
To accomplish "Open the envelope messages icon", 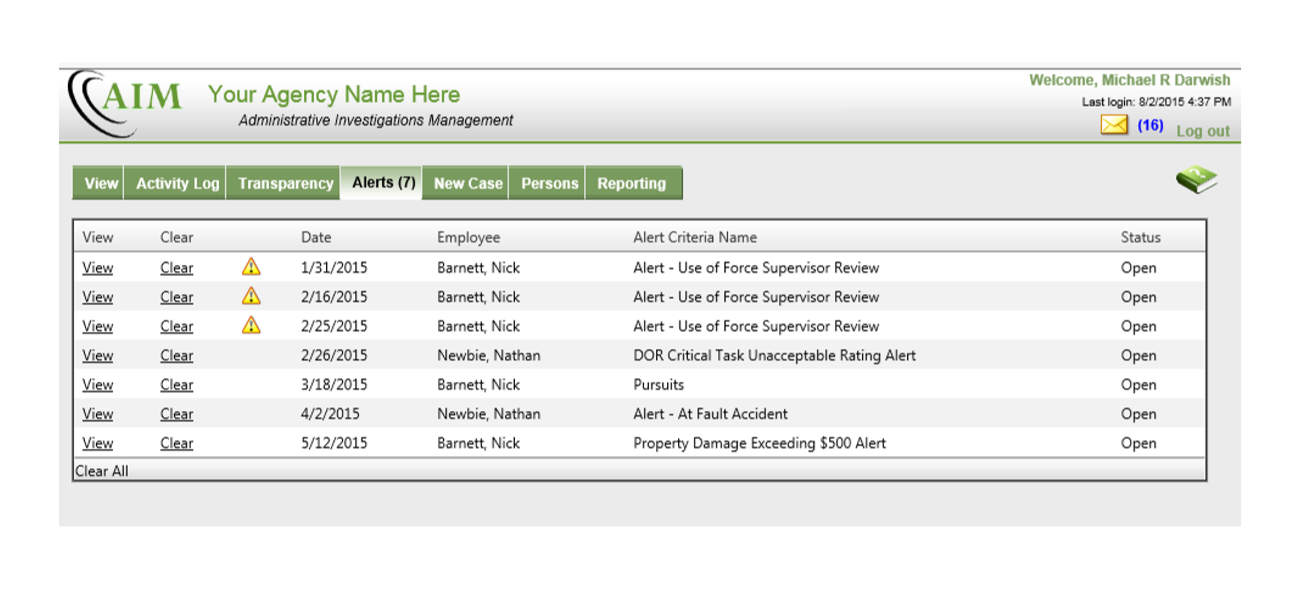I will 1114,125.
